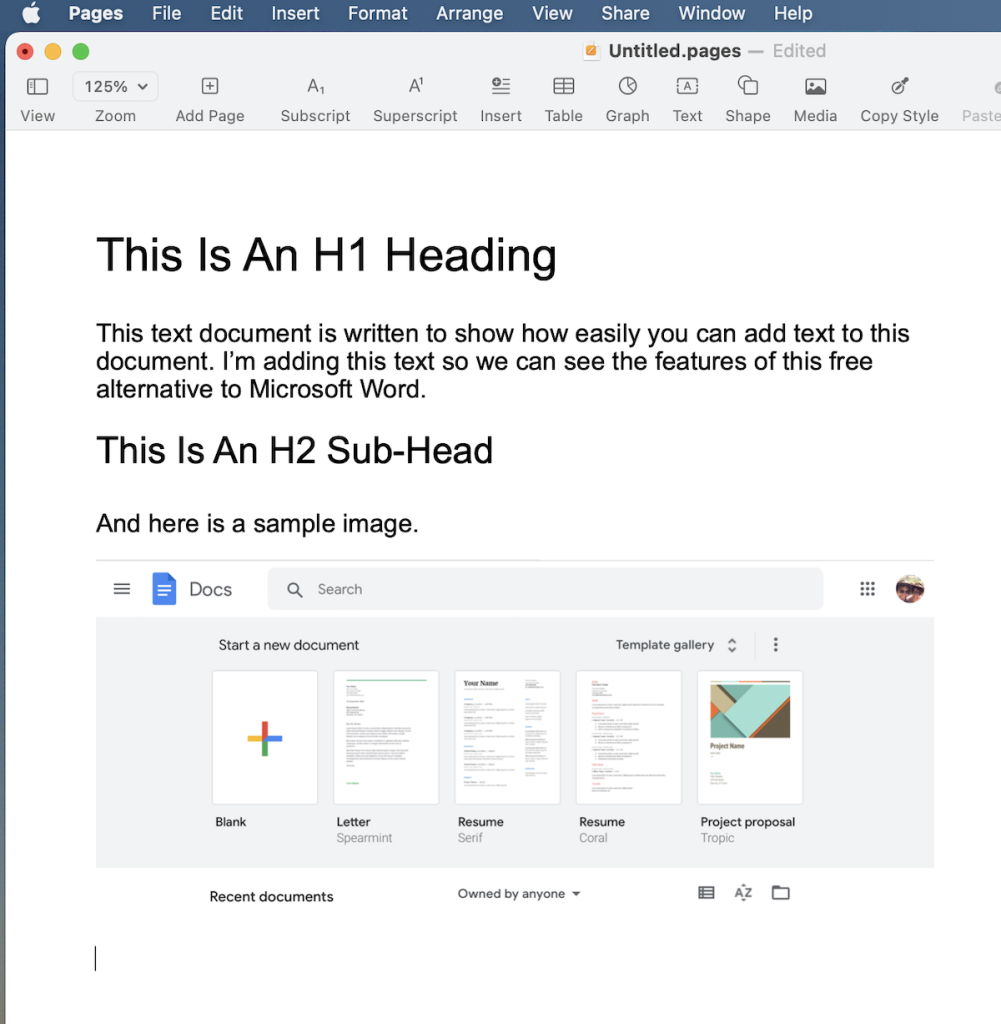Select the Blank document thumbnail
Screen dimensions: 1001x1024
pos(264,737)
